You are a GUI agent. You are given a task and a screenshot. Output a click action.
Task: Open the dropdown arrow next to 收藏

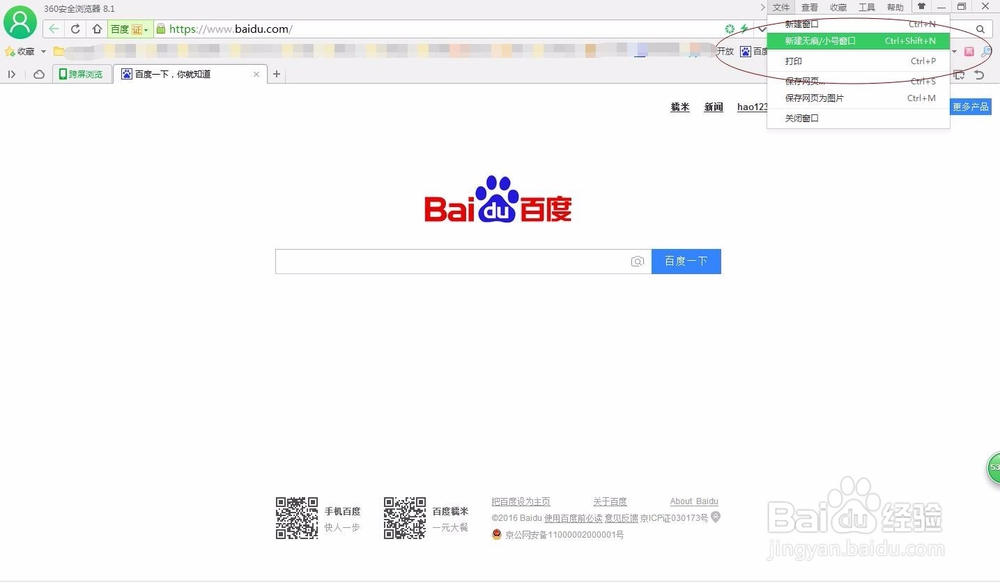[42, 50]
